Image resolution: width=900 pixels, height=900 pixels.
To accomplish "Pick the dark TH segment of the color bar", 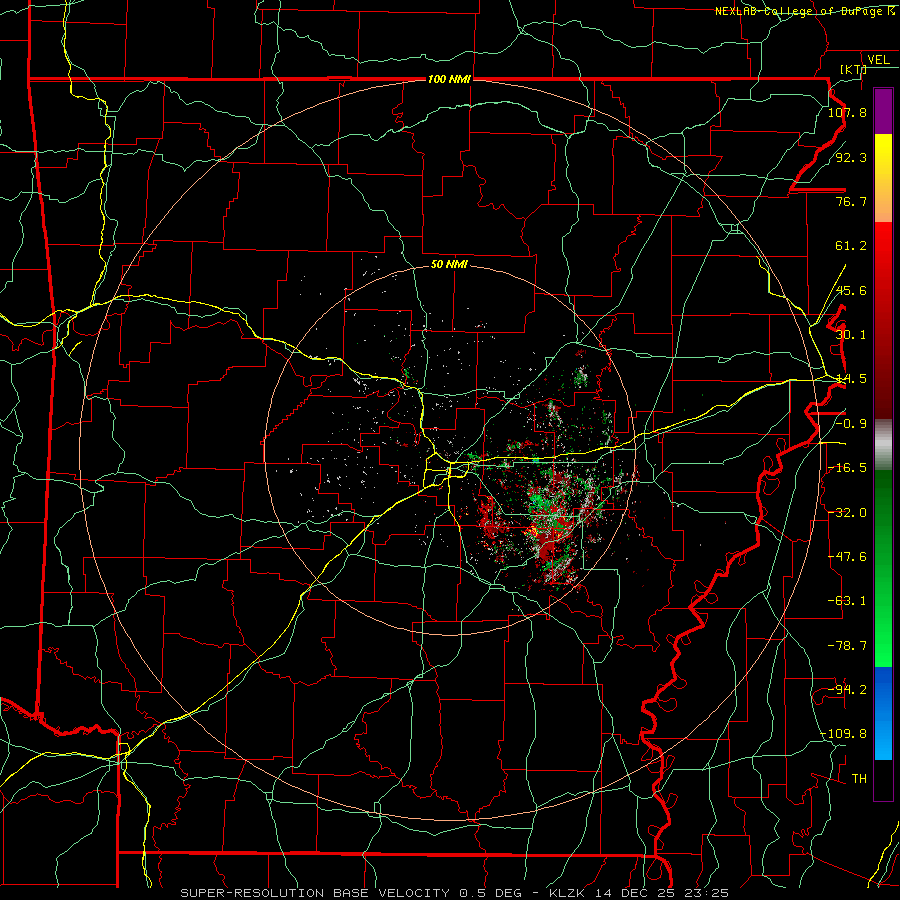I will tap(883, 780).
